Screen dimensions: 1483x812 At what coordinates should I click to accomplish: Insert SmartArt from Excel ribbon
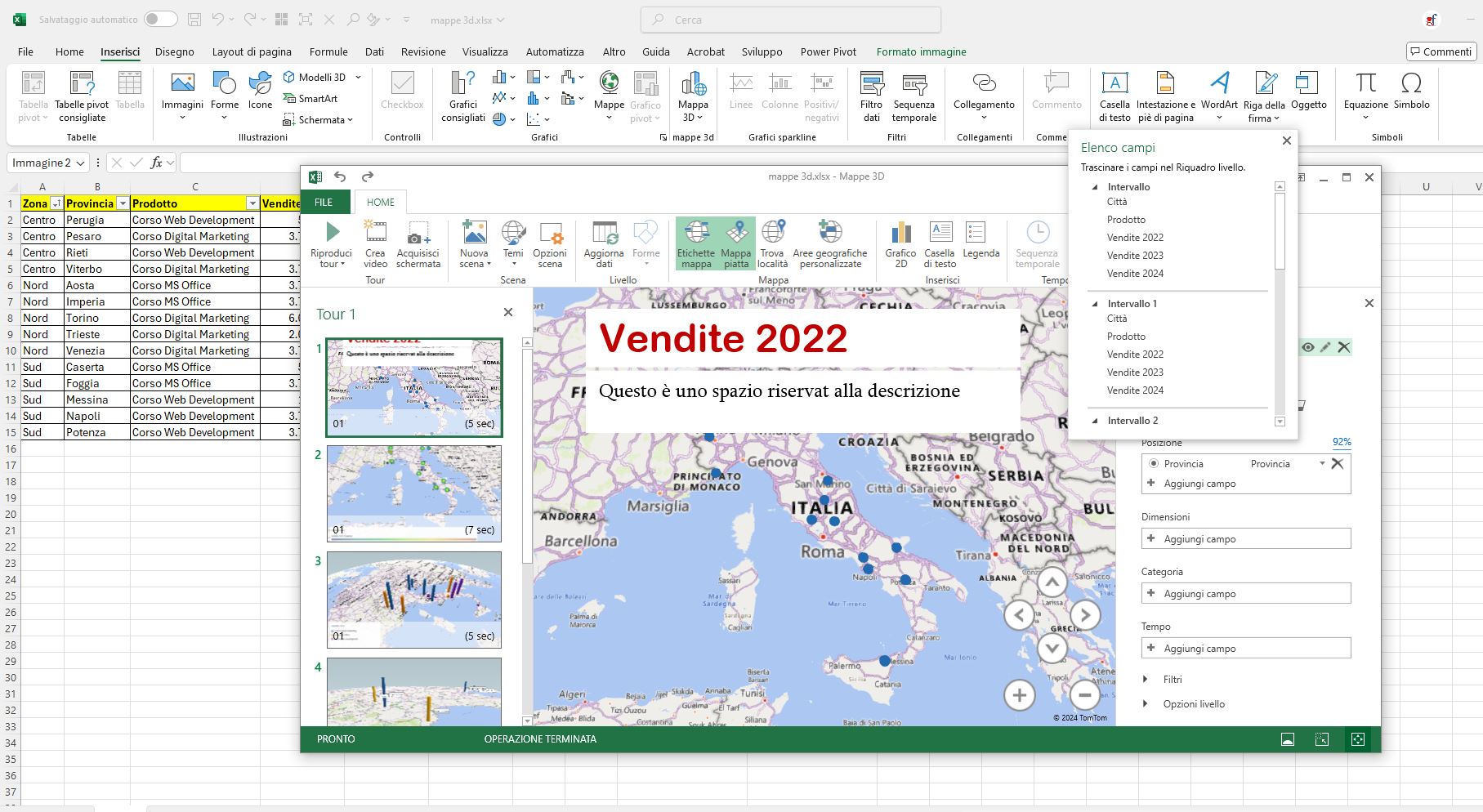click(310, 98)
